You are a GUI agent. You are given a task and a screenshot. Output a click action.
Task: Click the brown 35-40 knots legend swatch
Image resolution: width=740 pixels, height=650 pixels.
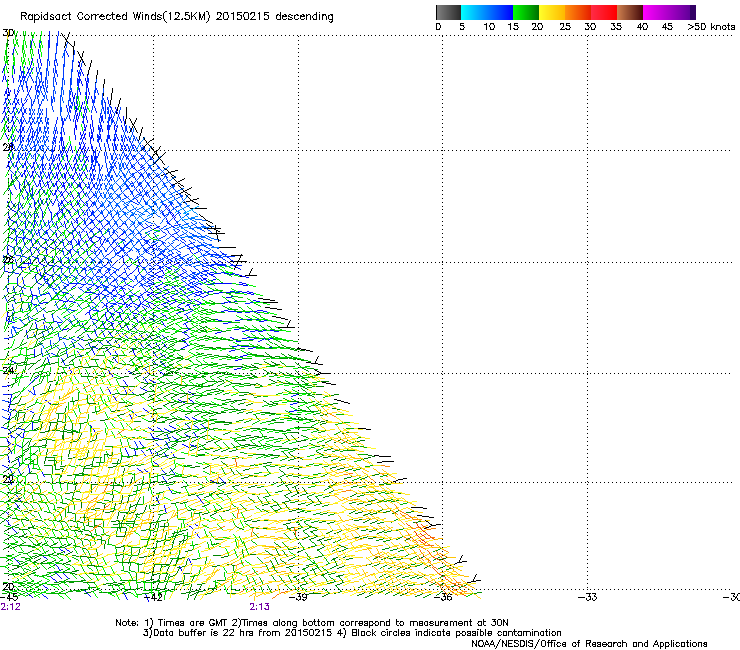pyautogui.click(x=630, y=12)
